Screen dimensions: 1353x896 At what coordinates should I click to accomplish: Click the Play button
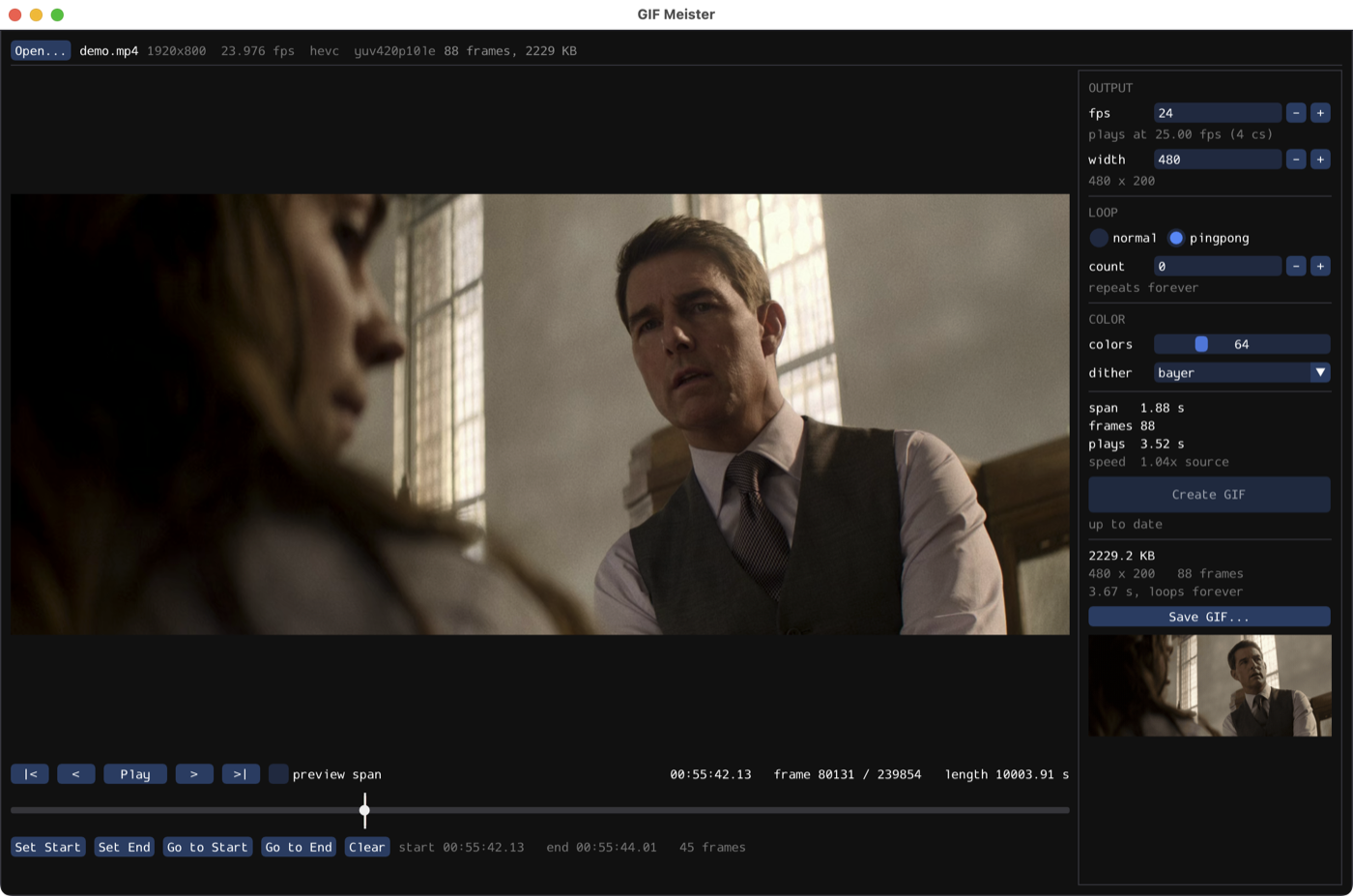pyautogui.click(x=135, y=774)
